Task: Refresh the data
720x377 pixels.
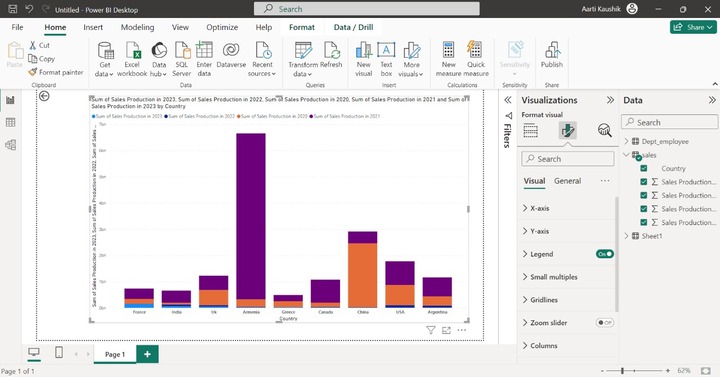Action: pos(331,55)
